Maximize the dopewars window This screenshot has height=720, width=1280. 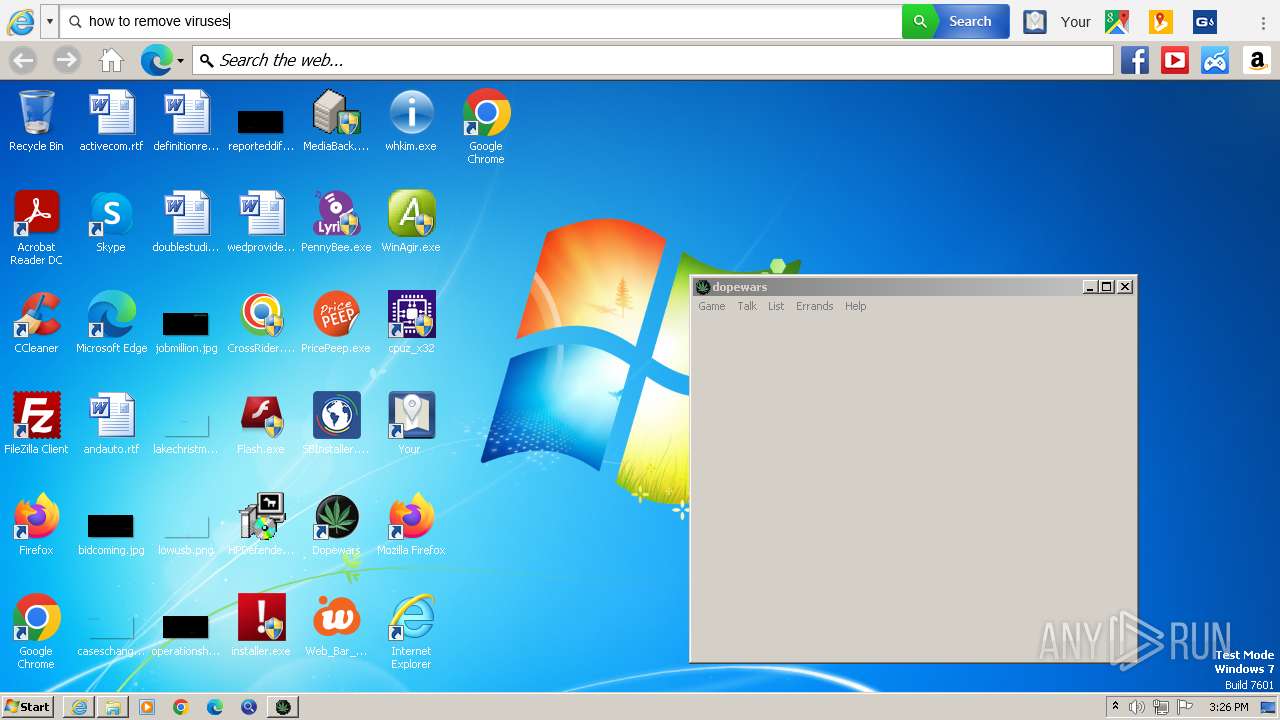coord(1107,287)
